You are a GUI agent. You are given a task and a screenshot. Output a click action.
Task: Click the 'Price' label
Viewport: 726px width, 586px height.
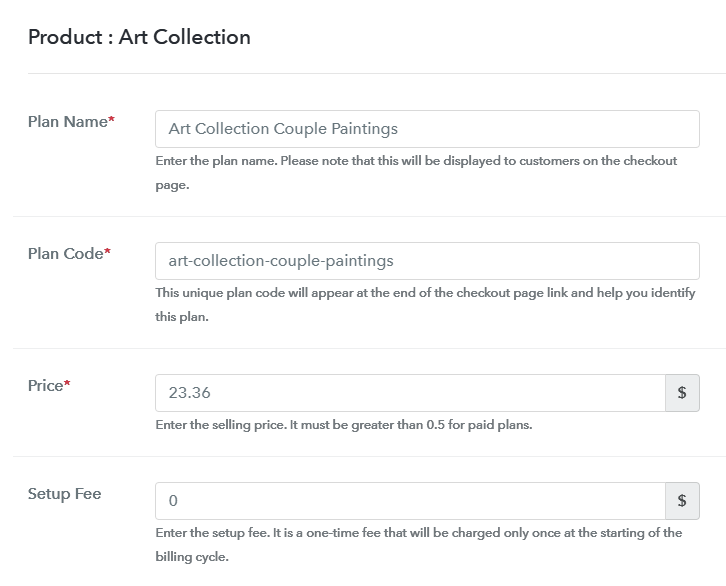point(49,386)
